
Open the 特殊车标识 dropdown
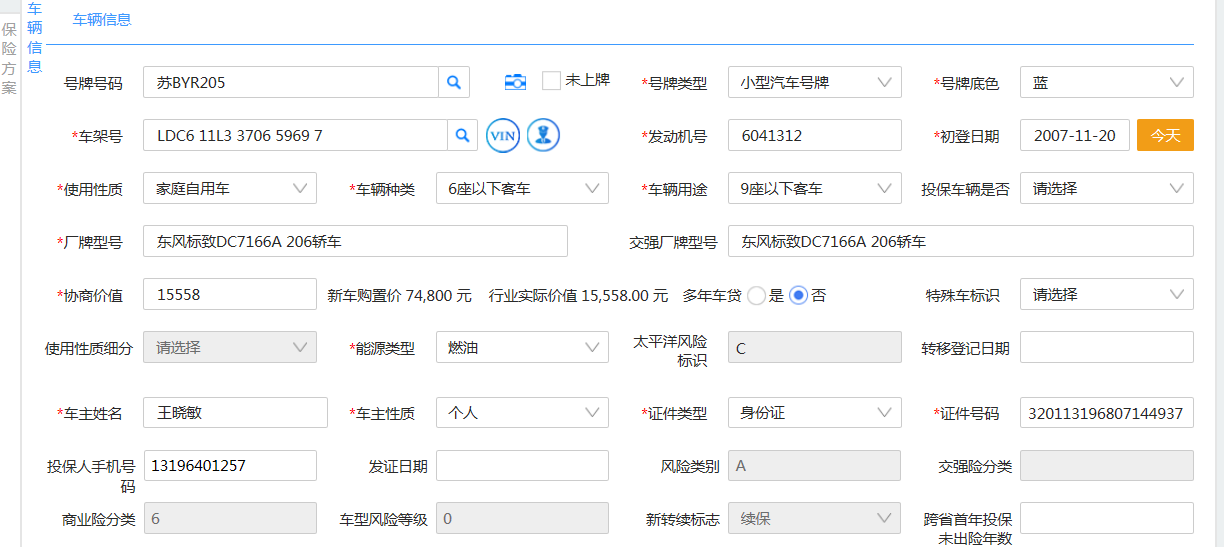pos(1106,295)
